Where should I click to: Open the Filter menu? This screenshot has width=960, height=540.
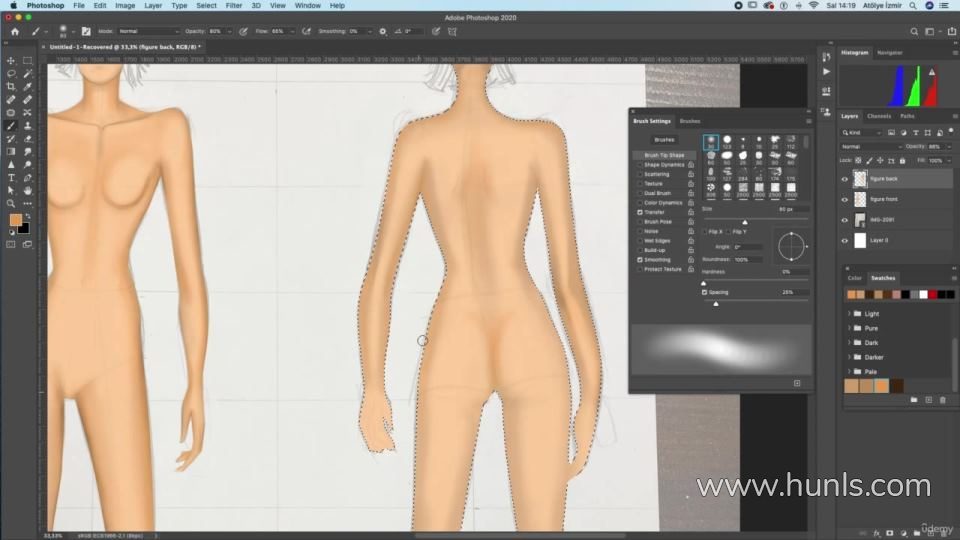(233, 5)
